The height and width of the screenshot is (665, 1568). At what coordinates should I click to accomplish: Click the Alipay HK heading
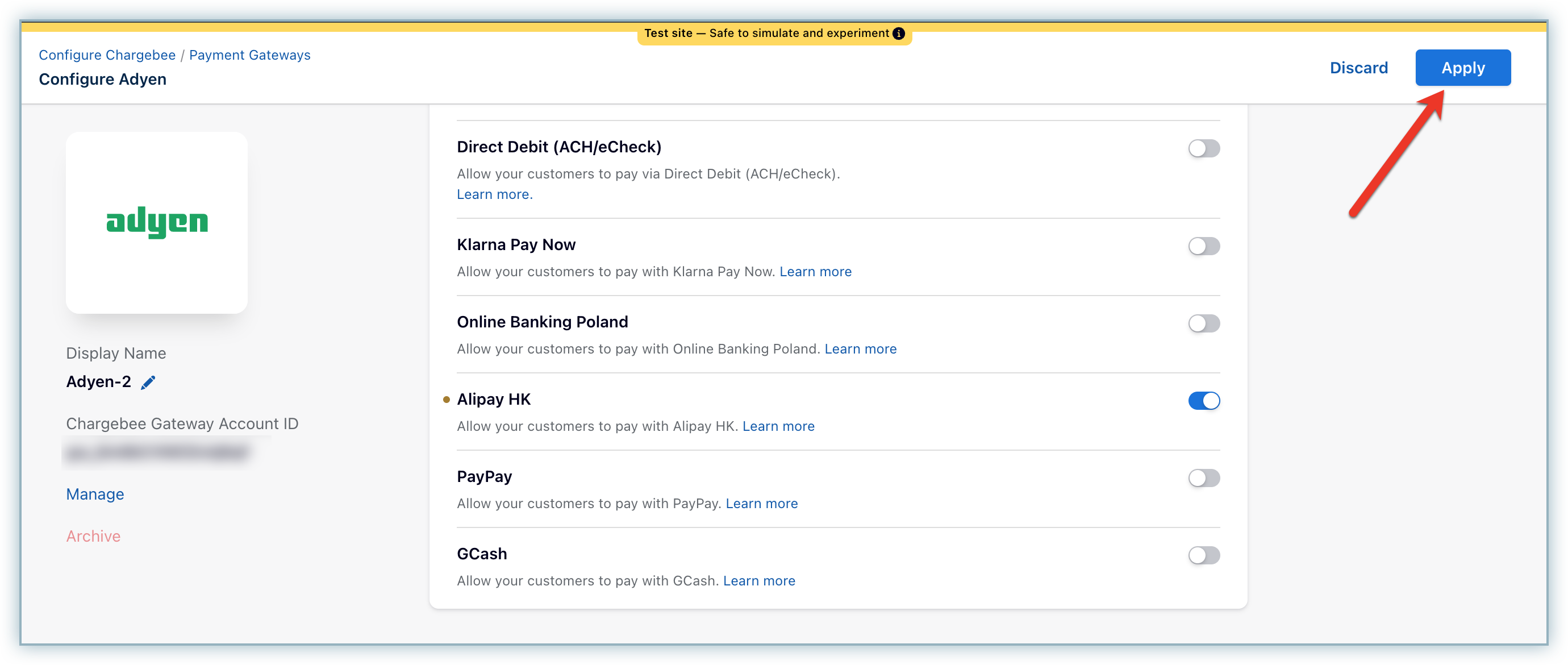[x=494, y=400]
